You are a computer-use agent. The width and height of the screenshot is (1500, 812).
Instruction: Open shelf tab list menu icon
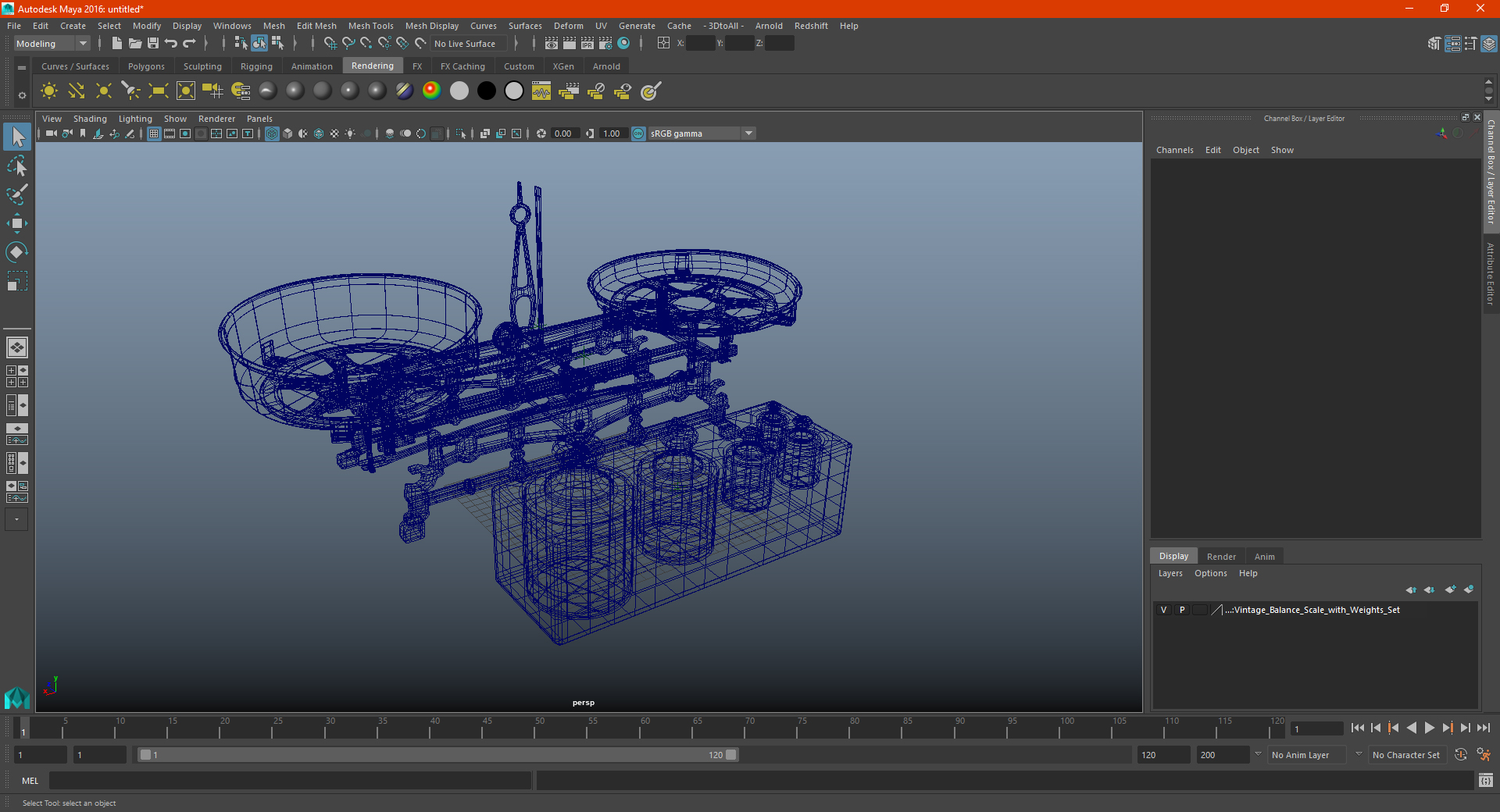pyautogui.click(x=22, y=68)
